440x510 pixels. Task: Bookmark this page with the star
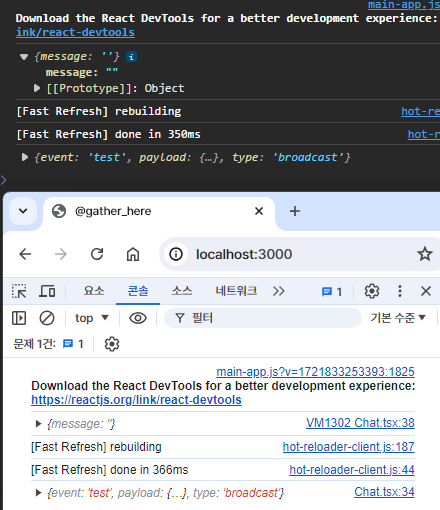click(x=425, y=254)
